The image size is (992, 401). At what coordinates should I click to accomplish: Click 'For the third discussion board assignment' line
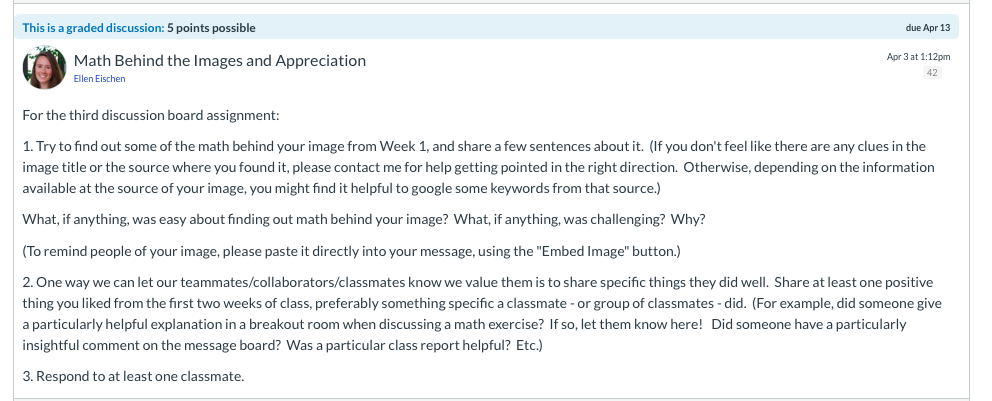(x=151, y=116)
